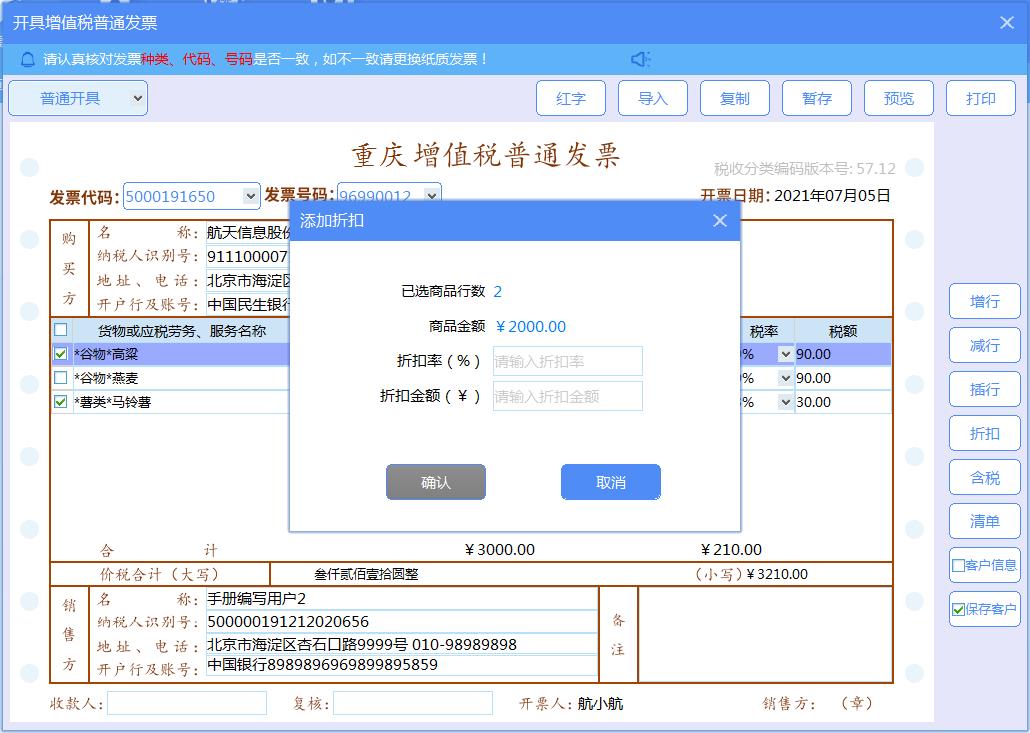Open the 清单 list function
1030x733 pixels.
pyautogui.click(x=984, y=521)
